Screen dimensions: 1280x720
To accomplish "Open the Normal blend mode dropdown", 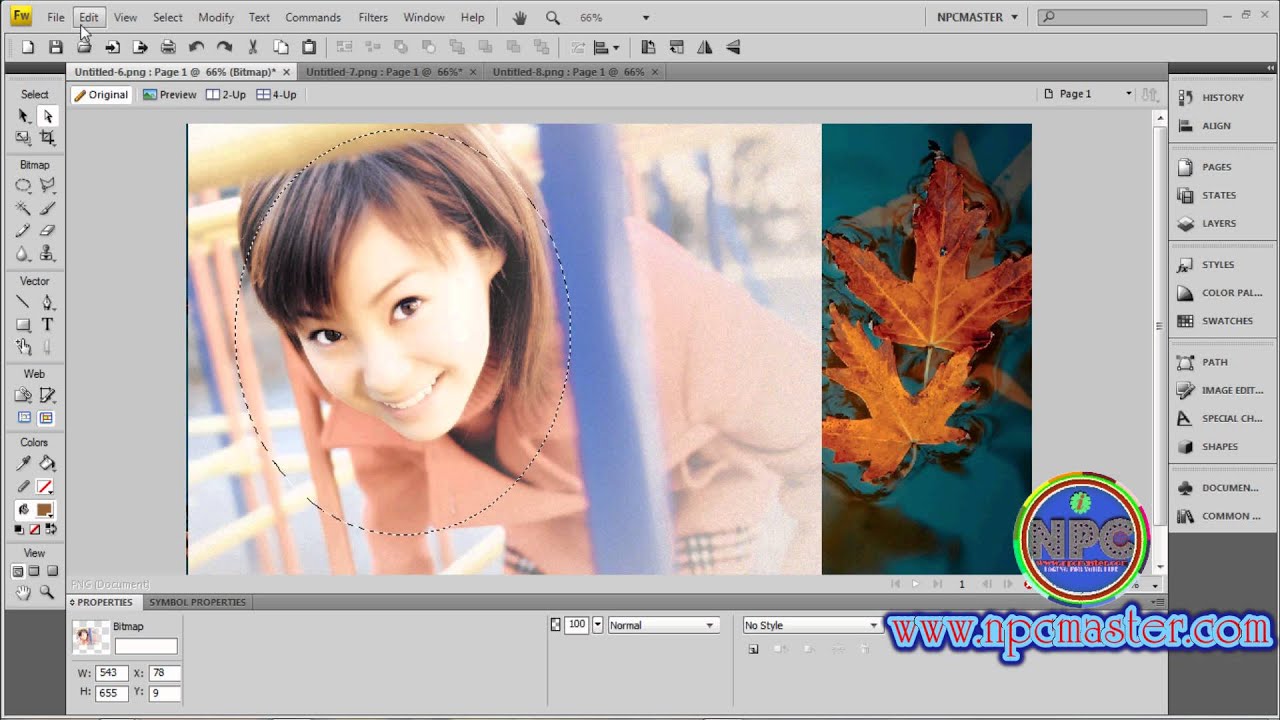I will pyautogui.click(x=662, y=625).
